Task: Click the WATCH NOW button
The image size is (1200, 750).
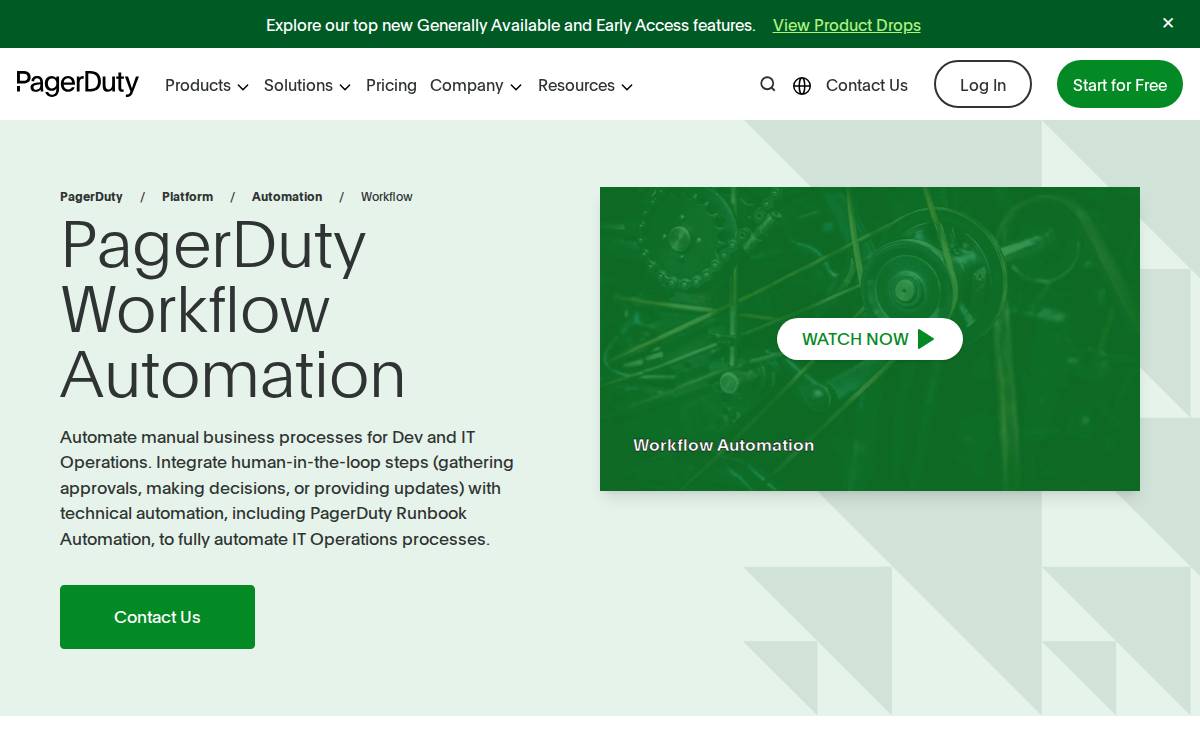Action: point(870,339)
